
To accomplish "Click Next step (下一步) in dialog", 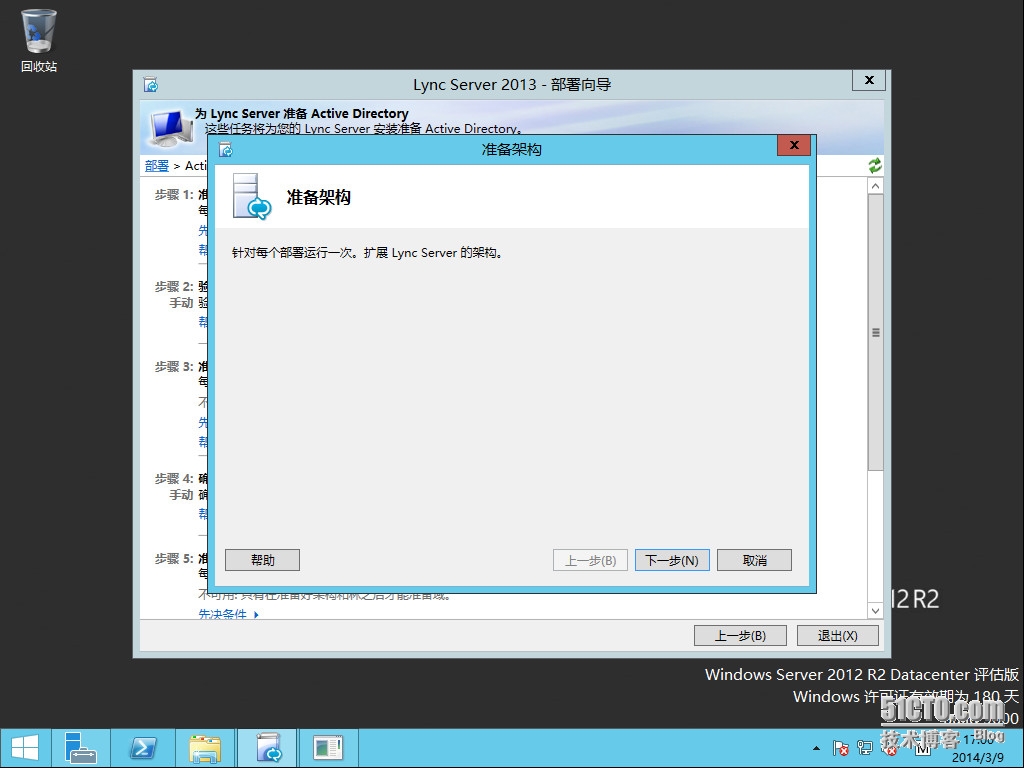I will [672, 560].
